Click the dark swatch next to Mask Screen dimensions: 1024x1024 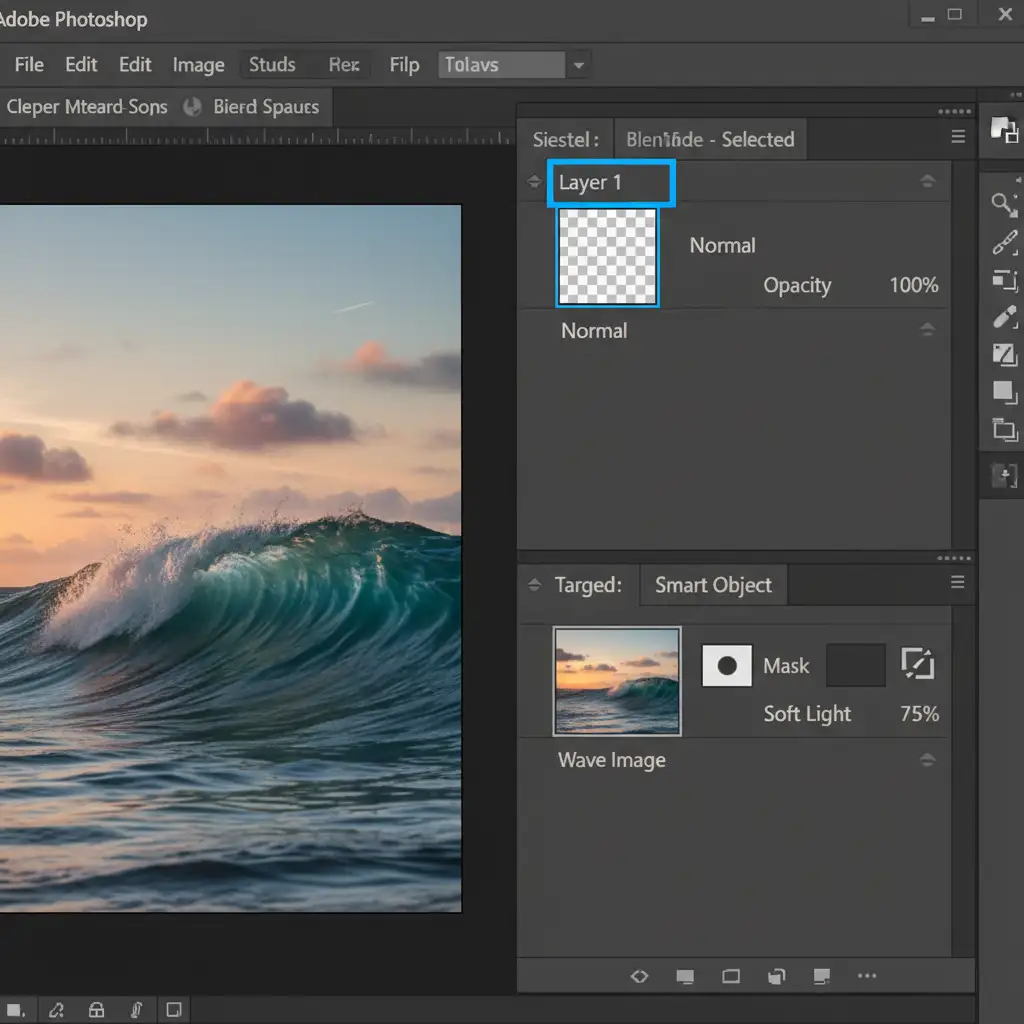(855, 666)
